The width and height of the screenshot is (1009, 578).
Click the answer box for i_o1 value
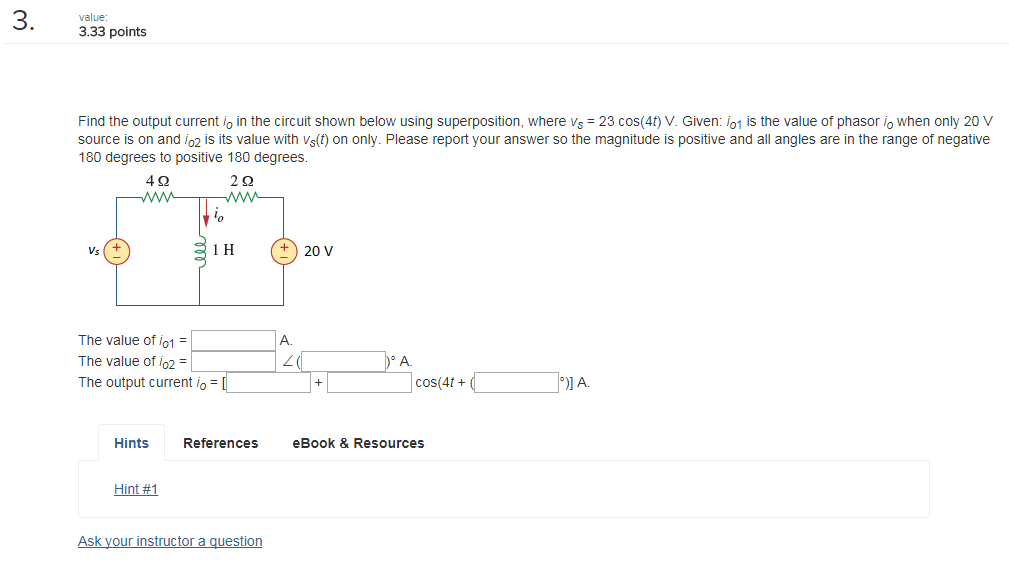coord(235,340)
